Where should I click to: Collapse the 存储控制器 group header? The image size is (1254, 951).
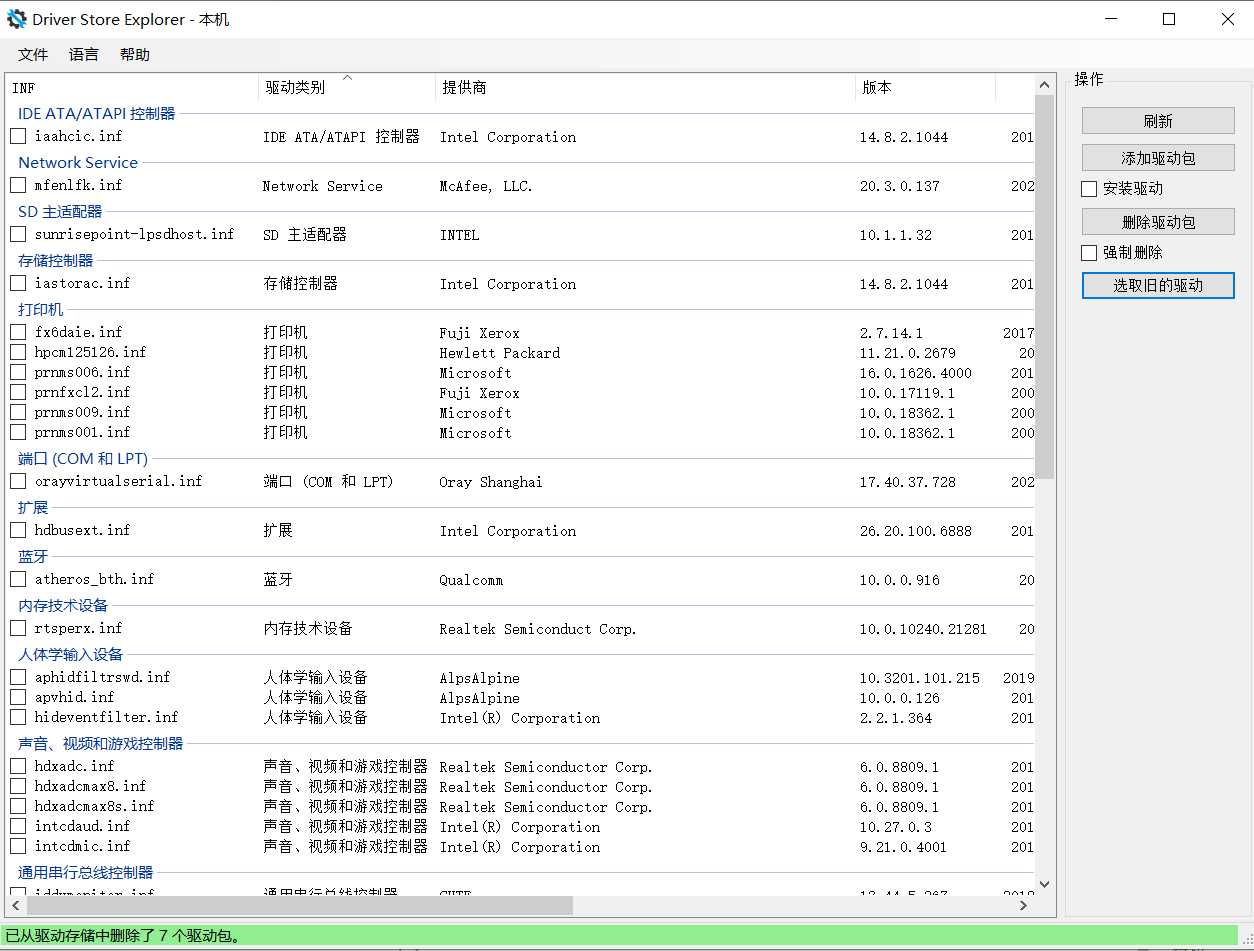pos(56,260)
